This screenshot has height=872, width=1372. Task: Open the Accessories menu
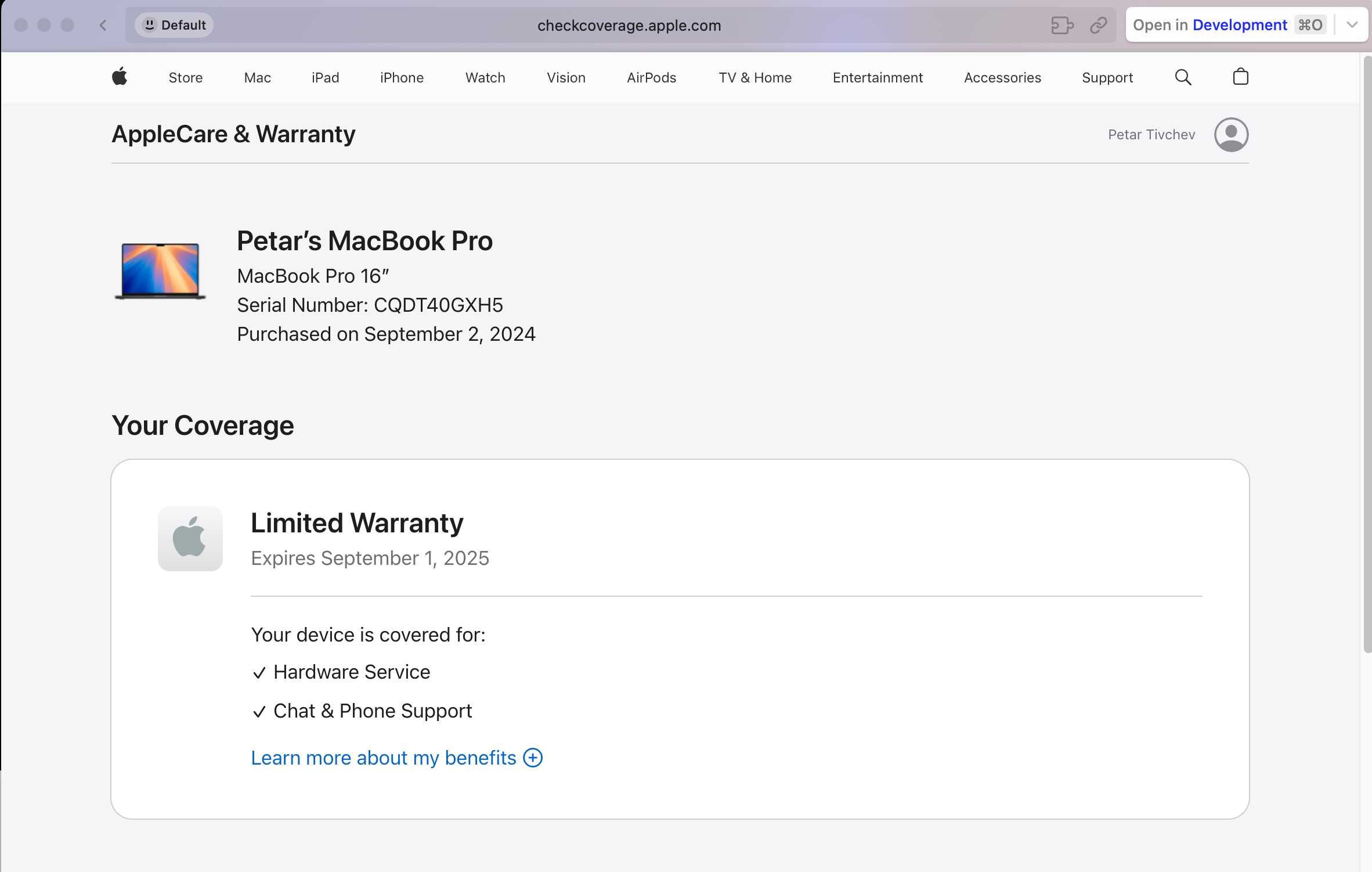(x=1002, y=77)
